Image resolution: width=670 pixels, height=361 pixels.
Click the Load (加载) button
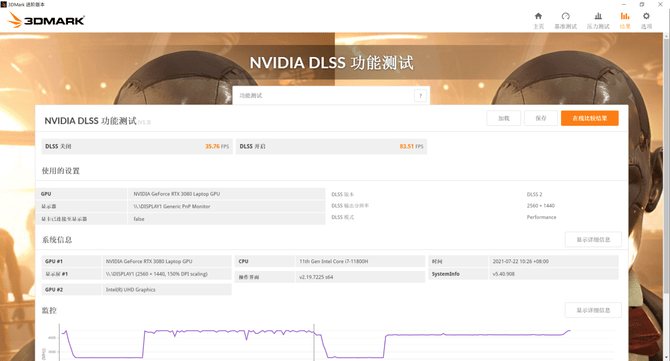click(x=504, y=118)
